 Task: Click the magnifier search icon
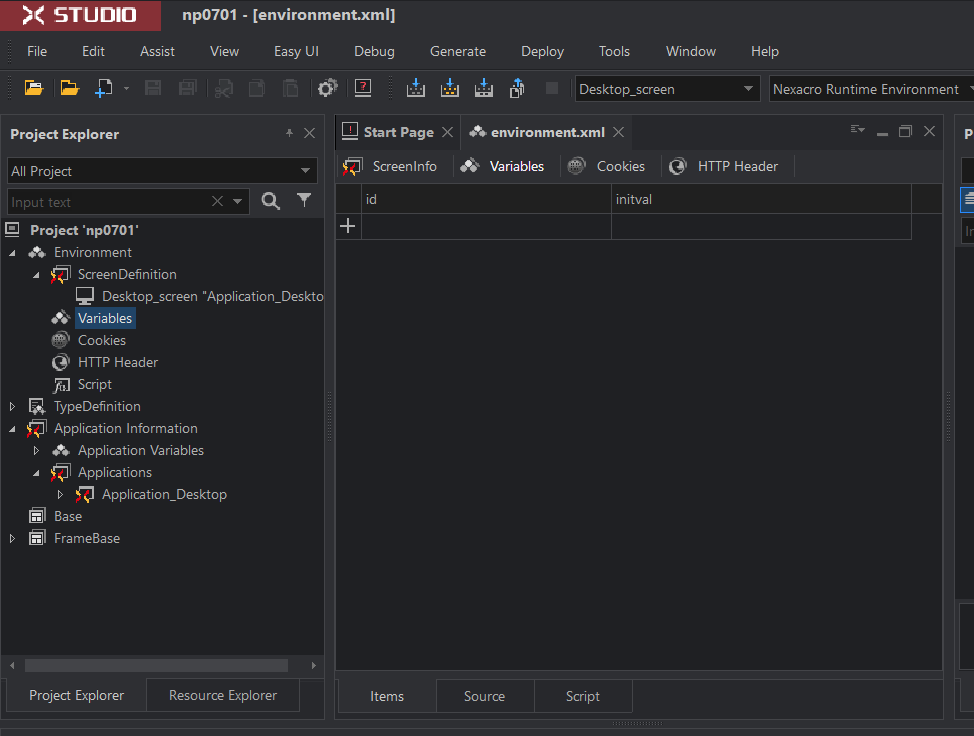pyautogui.click(x=270, y=201)
